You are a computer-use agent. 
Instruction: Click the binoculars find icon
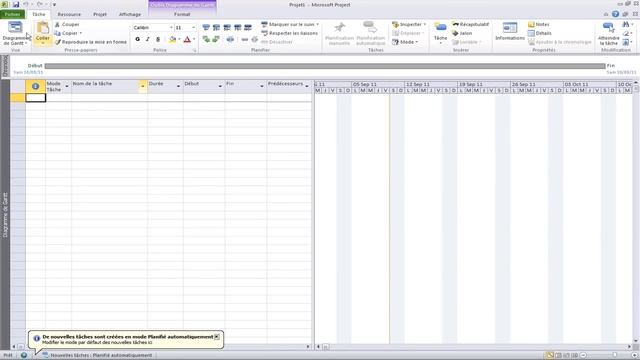tap(626, 24)
